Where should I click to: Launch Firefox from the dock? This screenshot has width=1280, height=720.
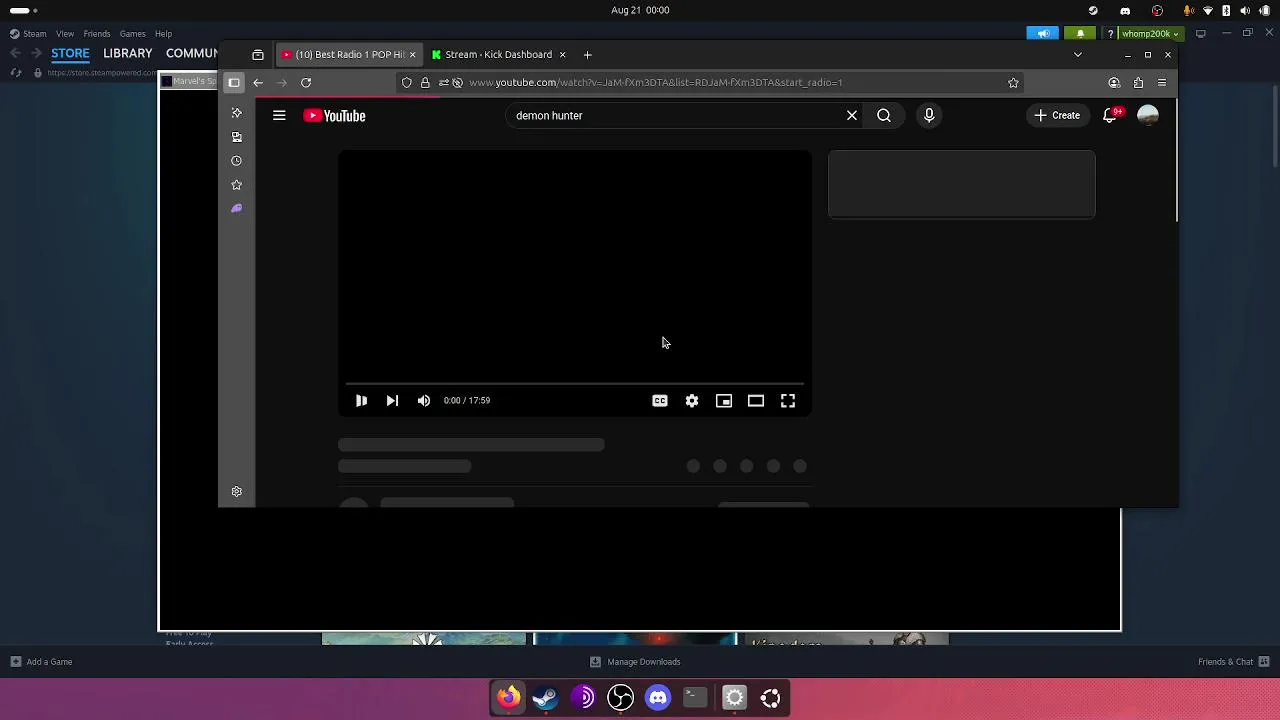click(x=509, y=697)
